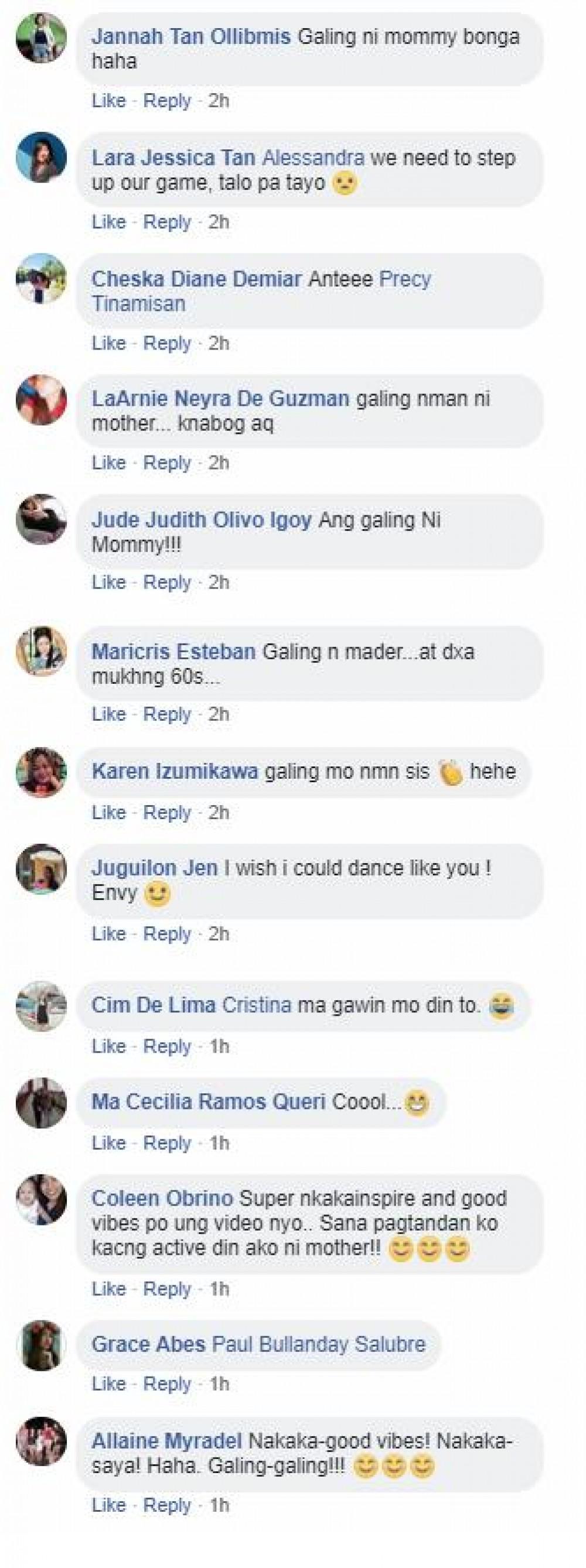The width and height of the screenshot is (586, 1568).
Task: Open tagged Paul Bullanday Salubre profile
Action: click(x=319, y=1344)
